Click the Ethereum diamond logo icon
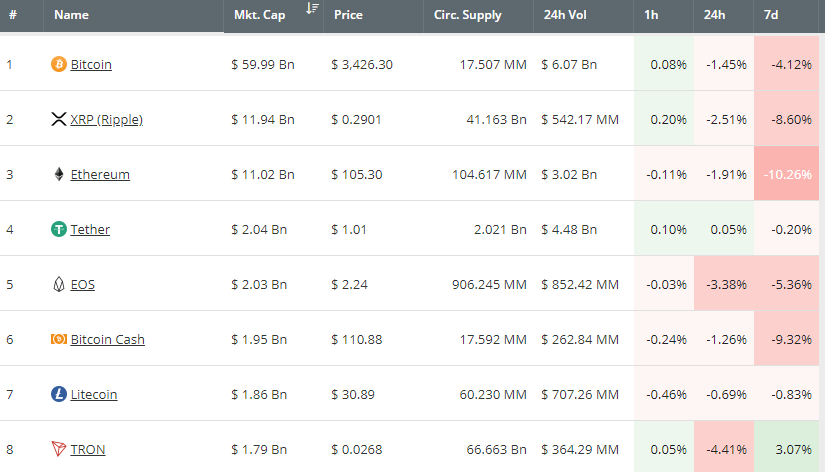Viewport: 825px width, 472px height. click(x=59, y=174)
